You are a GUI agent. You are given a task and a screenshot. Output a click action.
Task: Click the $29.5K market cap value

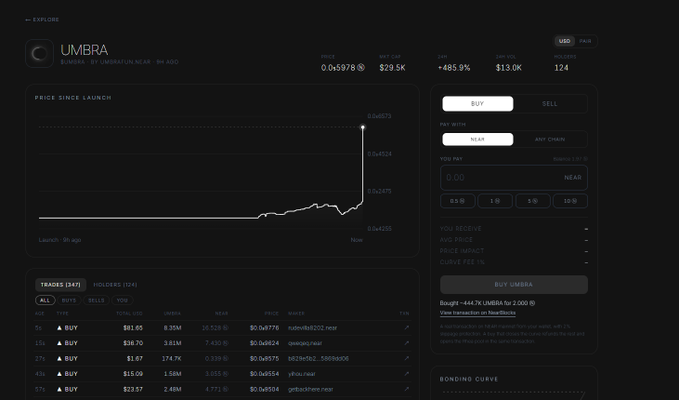392,68
